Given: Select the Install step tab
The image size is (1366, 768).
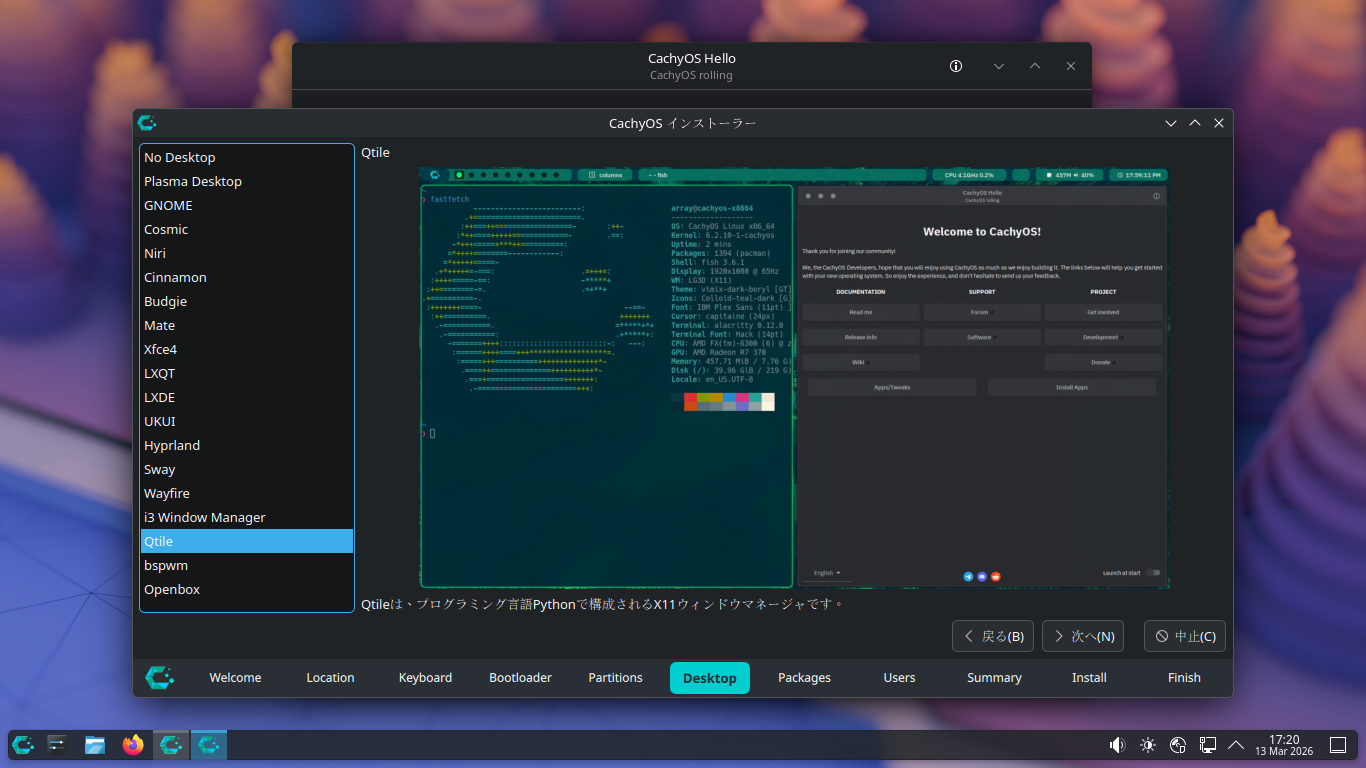Looking at the screenshot, I should pyautogui.click(x=1089, y=678).
